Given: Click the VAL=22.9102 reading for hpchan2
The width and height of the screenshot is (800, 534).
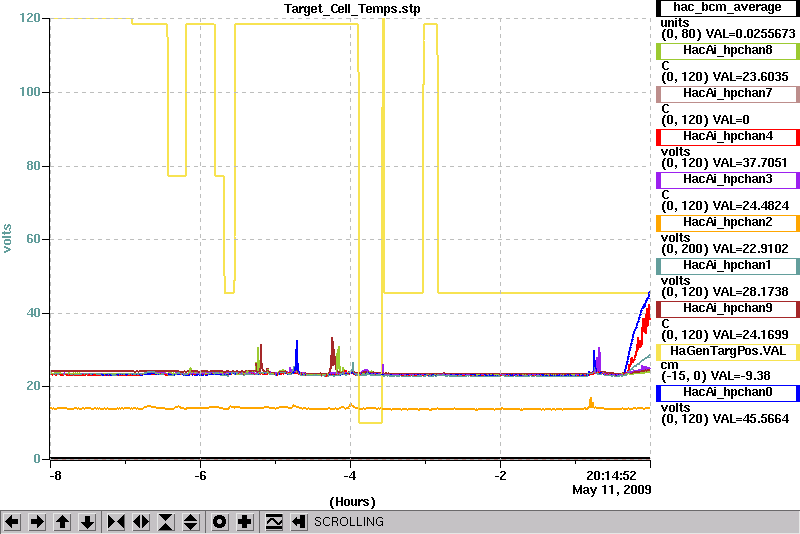Looking at the screenshot, I should [751, 249].
